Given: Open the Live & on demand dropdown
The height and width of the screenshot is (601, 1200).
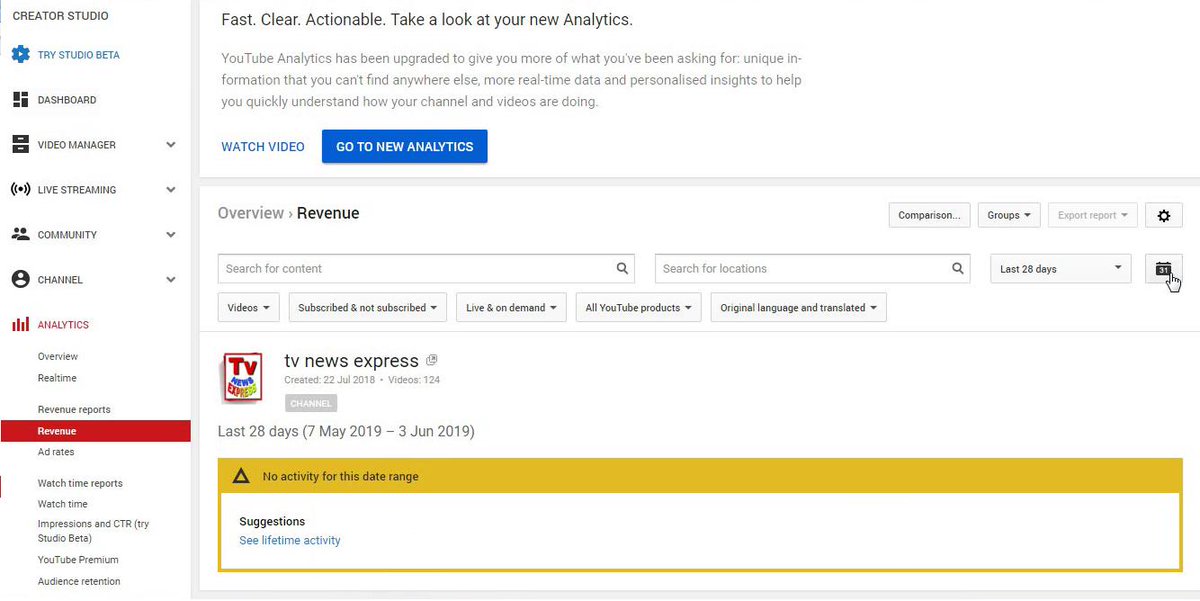Looking at the screenshot, I should pyautogui.click(x=512, y=308).
